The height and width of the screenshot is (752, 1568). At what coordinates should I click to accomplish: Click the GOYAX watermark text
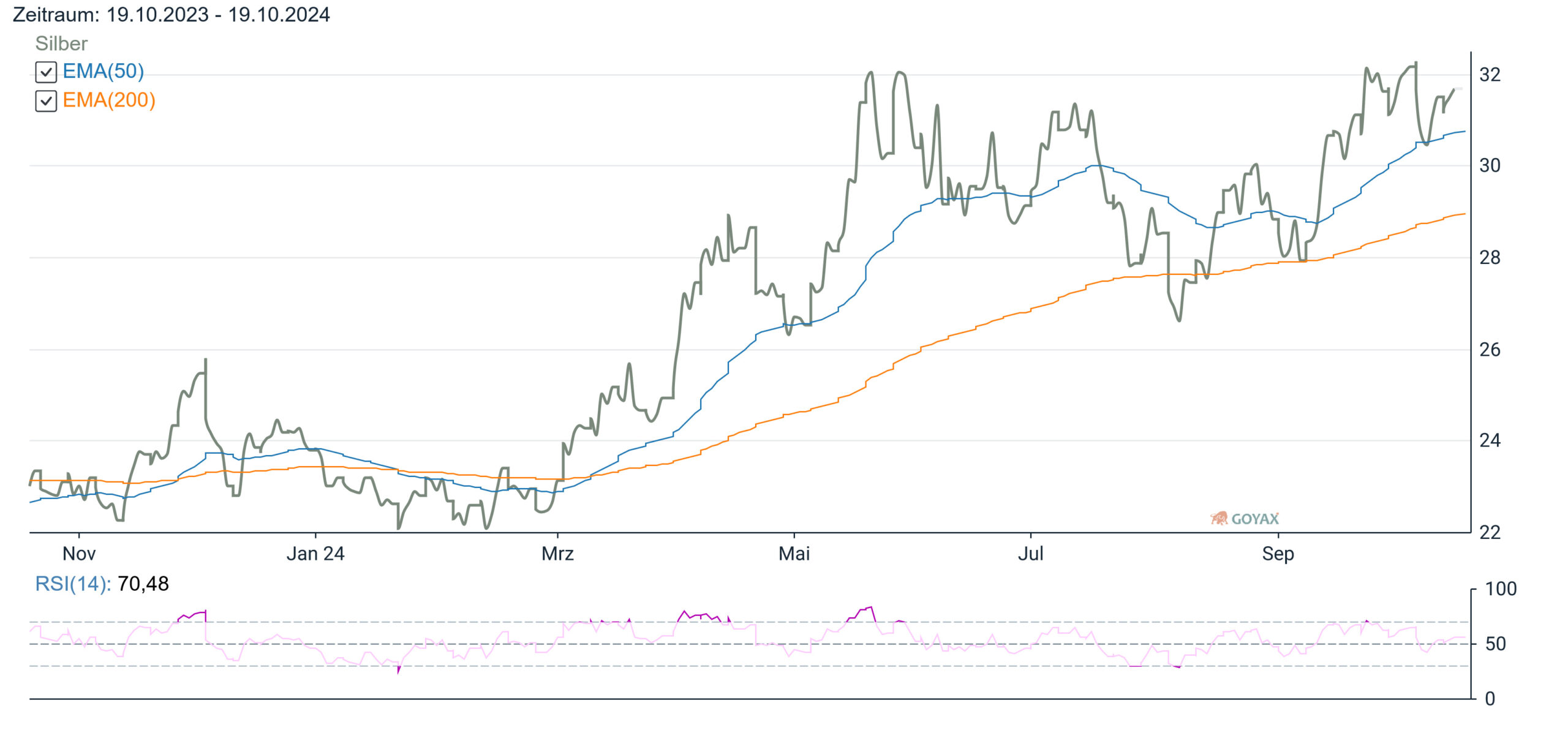pyautogui.click(x=1255, y=519)
